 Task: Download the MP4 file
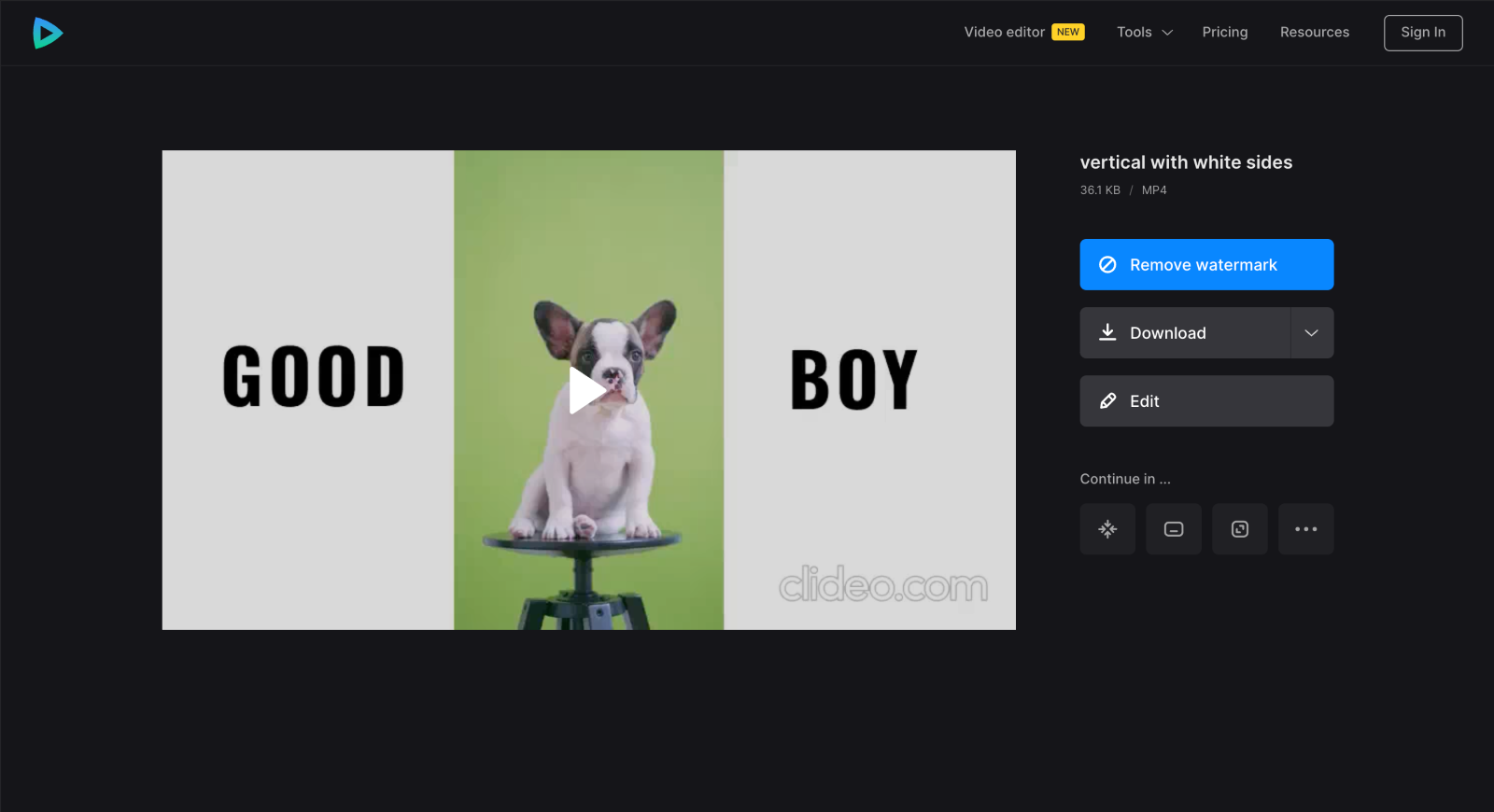1185,332
